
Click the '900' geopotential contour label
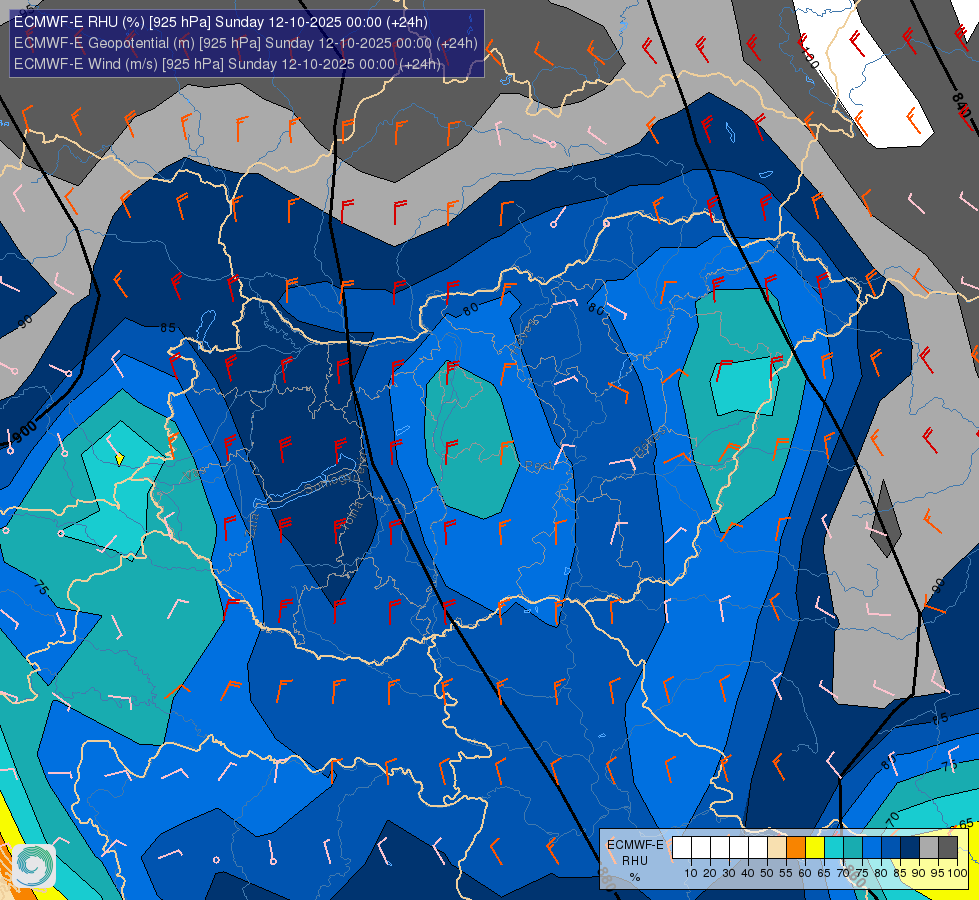[24, 432]
